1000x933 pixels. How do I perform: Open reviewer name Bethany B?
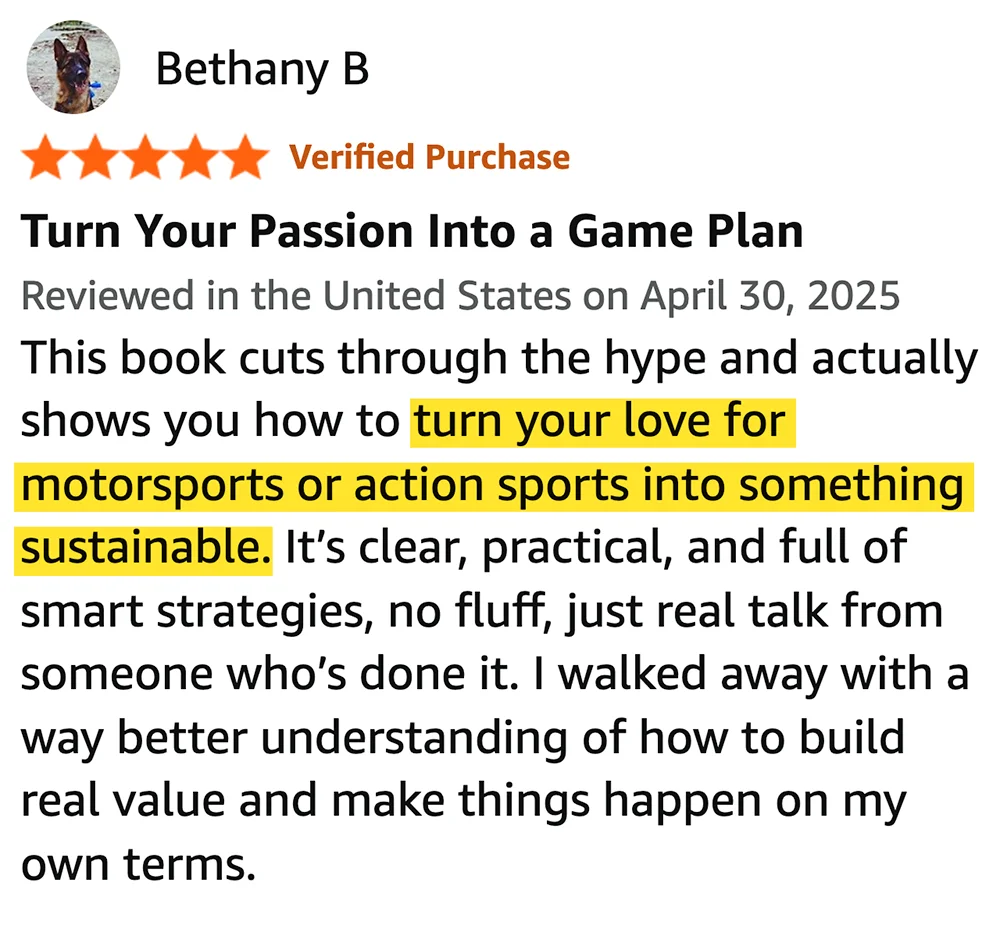[262, 69]
